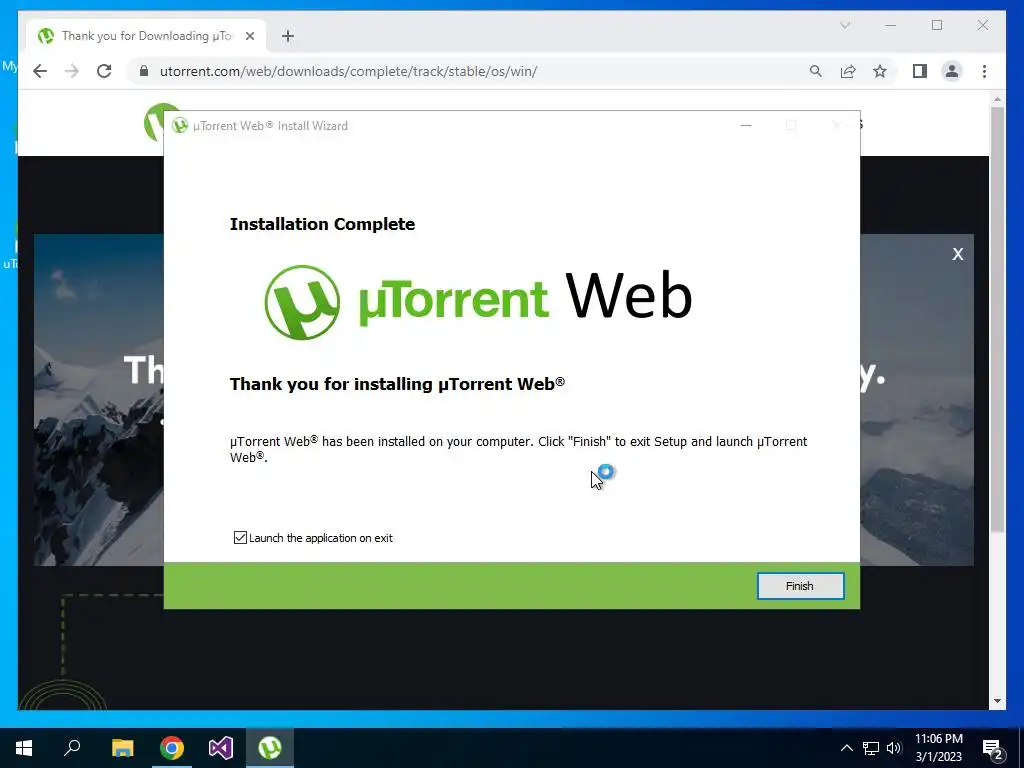Bookmark this page with star icon

[880, 71]
